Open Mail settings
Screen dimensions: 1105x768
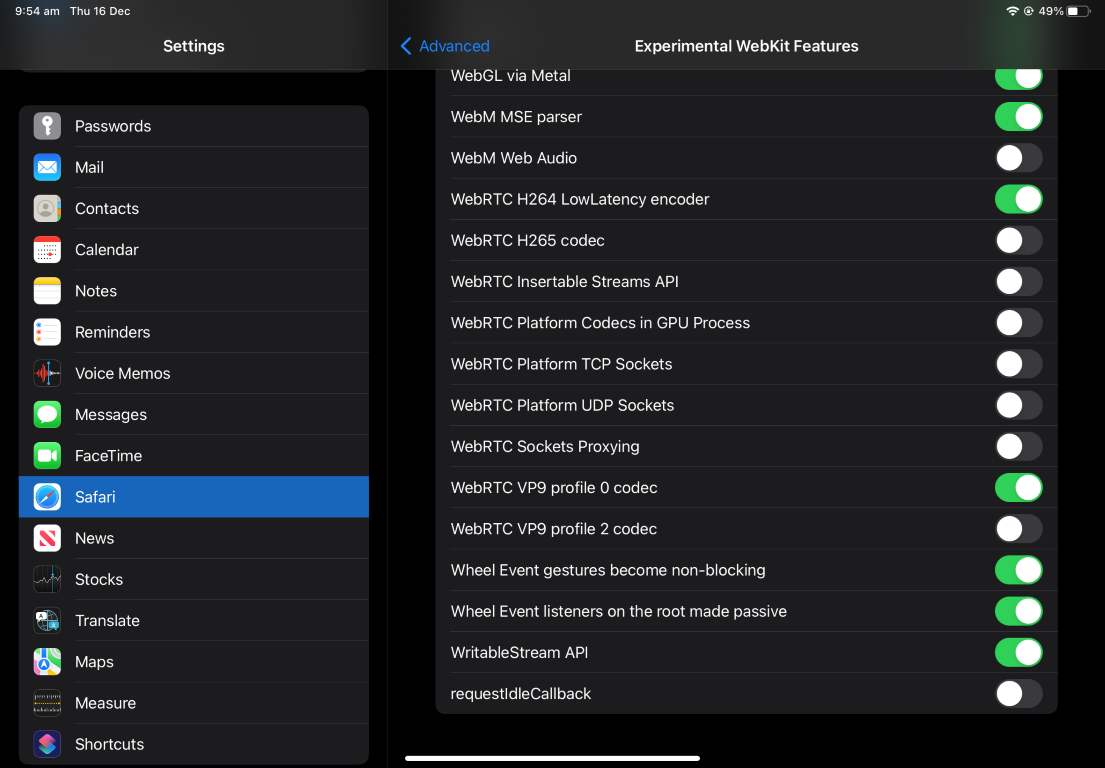(194, 167)
